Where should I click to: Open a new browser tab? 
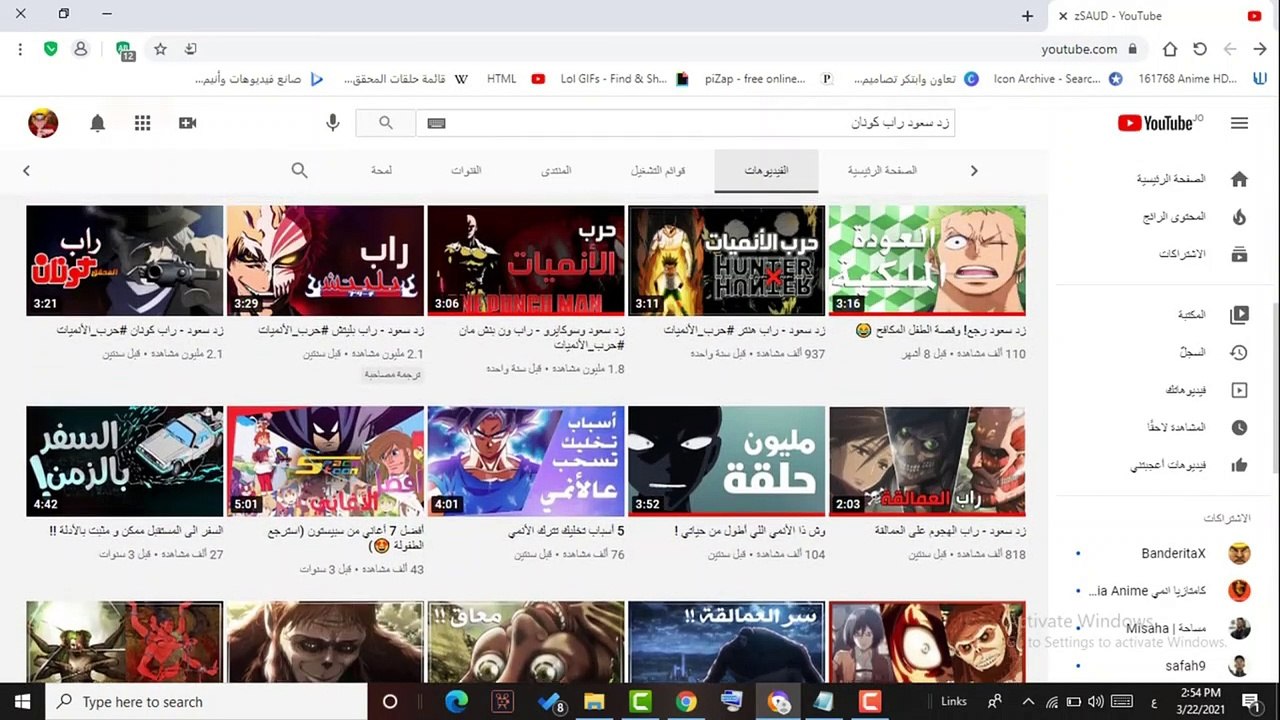coord(1027,16)
